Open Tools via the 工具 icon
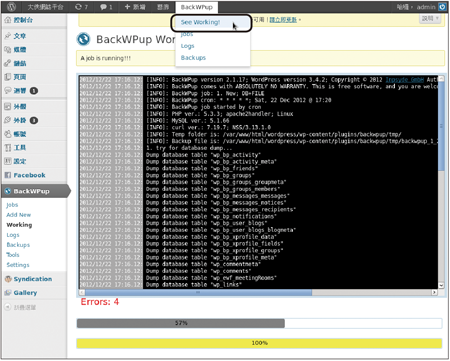The image size is (450, 361). point(8,147)
